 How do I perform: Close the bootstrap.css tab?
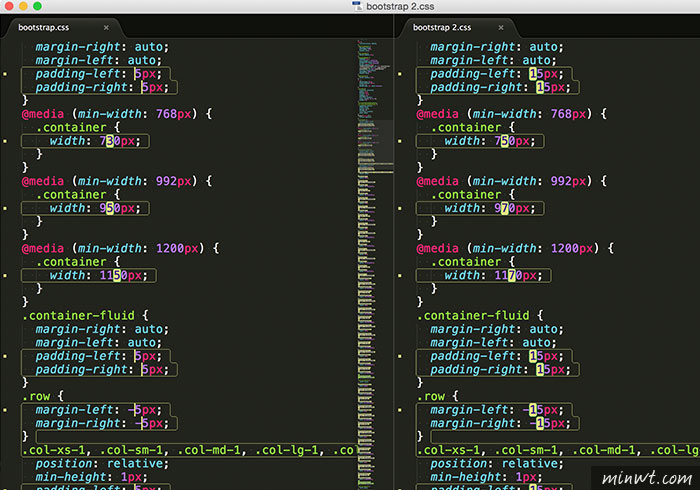point(106,28)
